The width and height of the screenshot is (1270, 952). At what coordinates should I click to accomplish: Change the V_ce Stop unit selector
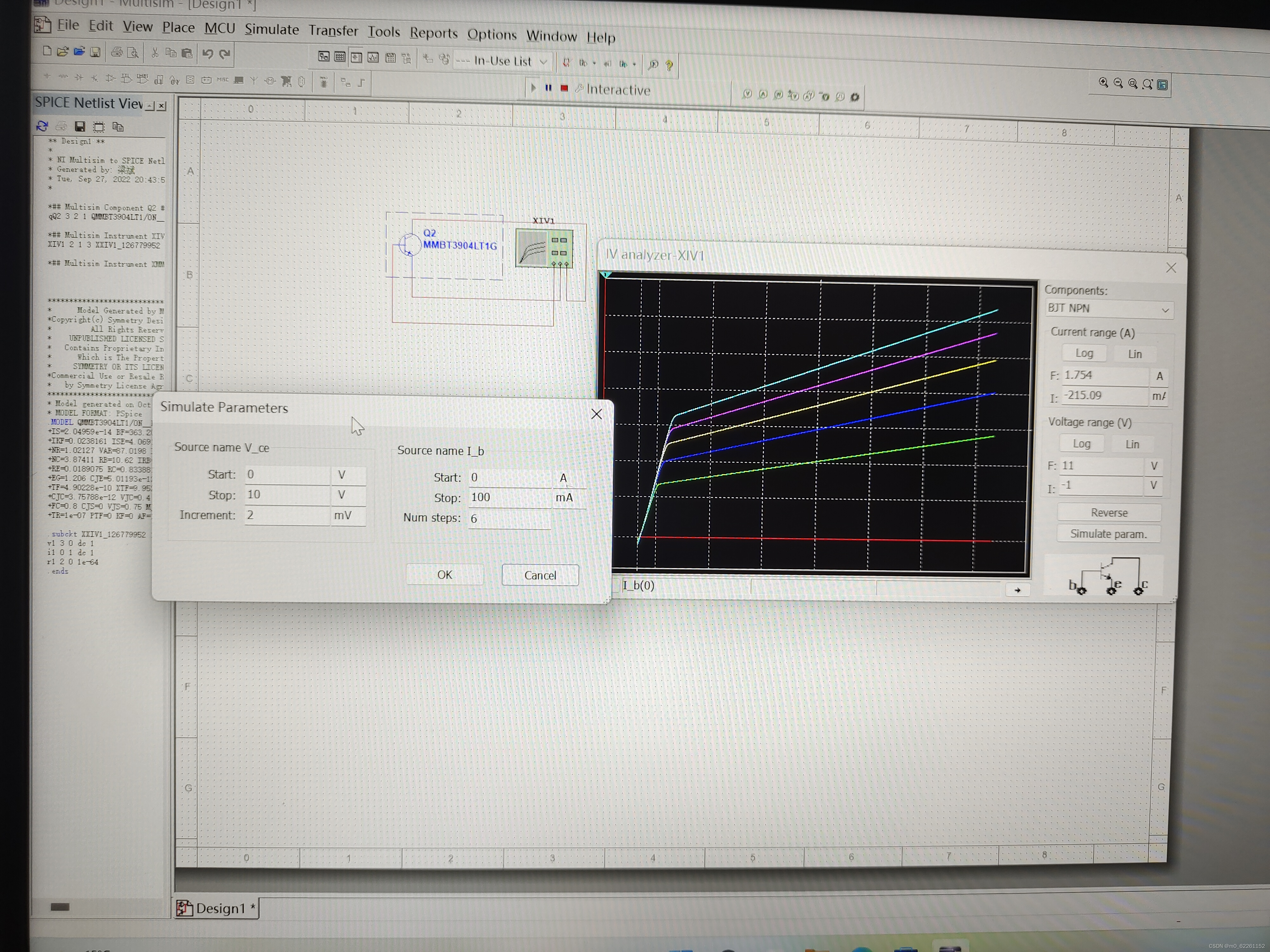coord(348,495)
